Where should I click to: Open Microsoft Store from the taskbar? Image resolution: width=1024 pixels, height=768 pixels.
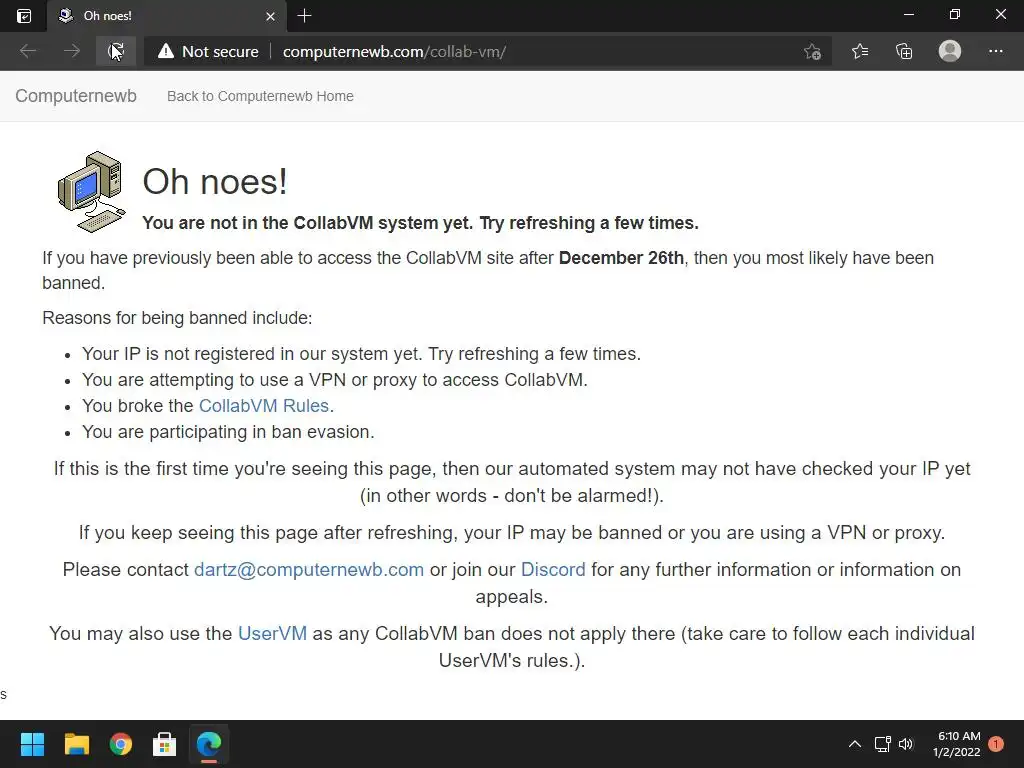click(165, 744)
